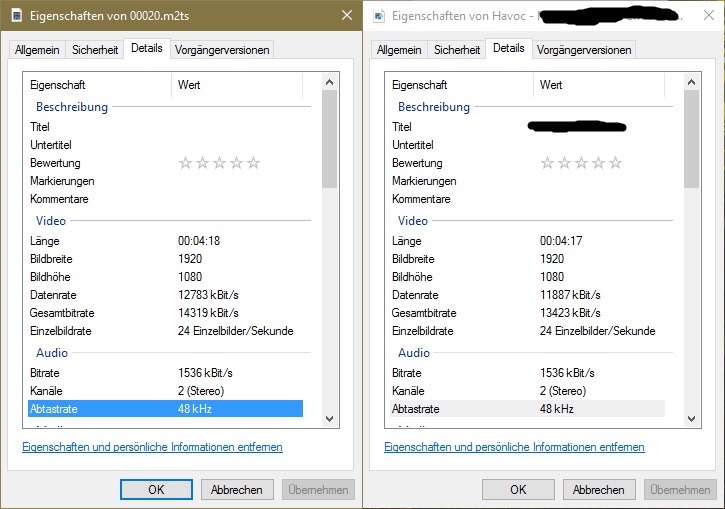The width and height of the screenshot is (725, 509).
Task: Select Kommentare row in 00020.m2ts window
Action: click(x=165, y=199)
